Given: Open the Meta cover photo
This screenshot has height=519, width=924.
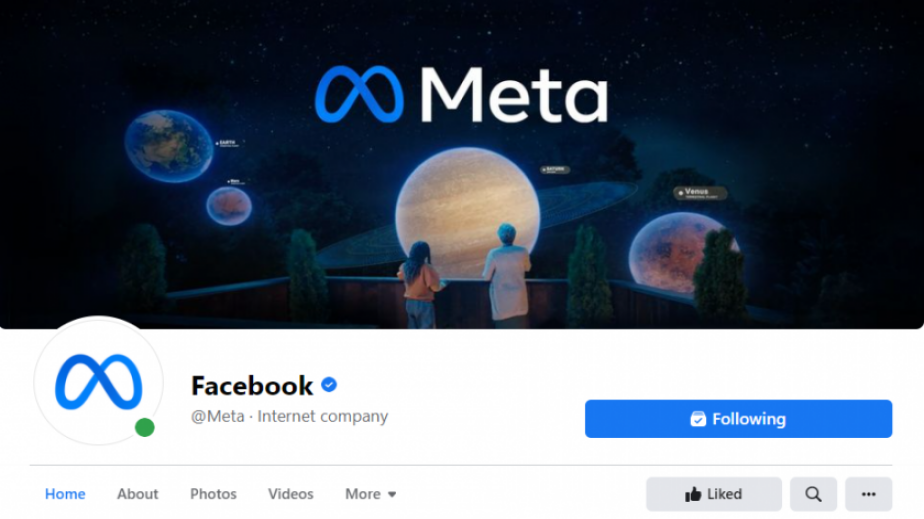Looking at the screenshot, I should click(462, 164).
